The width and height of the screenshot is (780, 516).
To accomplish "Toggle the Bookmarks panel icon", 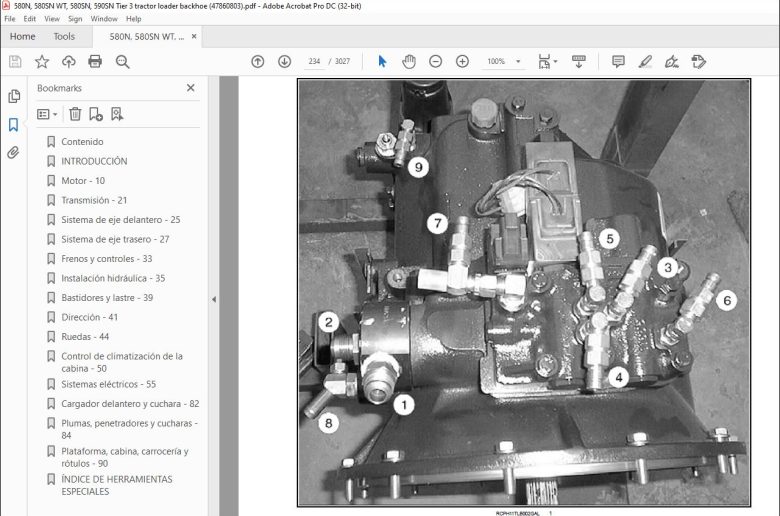I will 13,124.
